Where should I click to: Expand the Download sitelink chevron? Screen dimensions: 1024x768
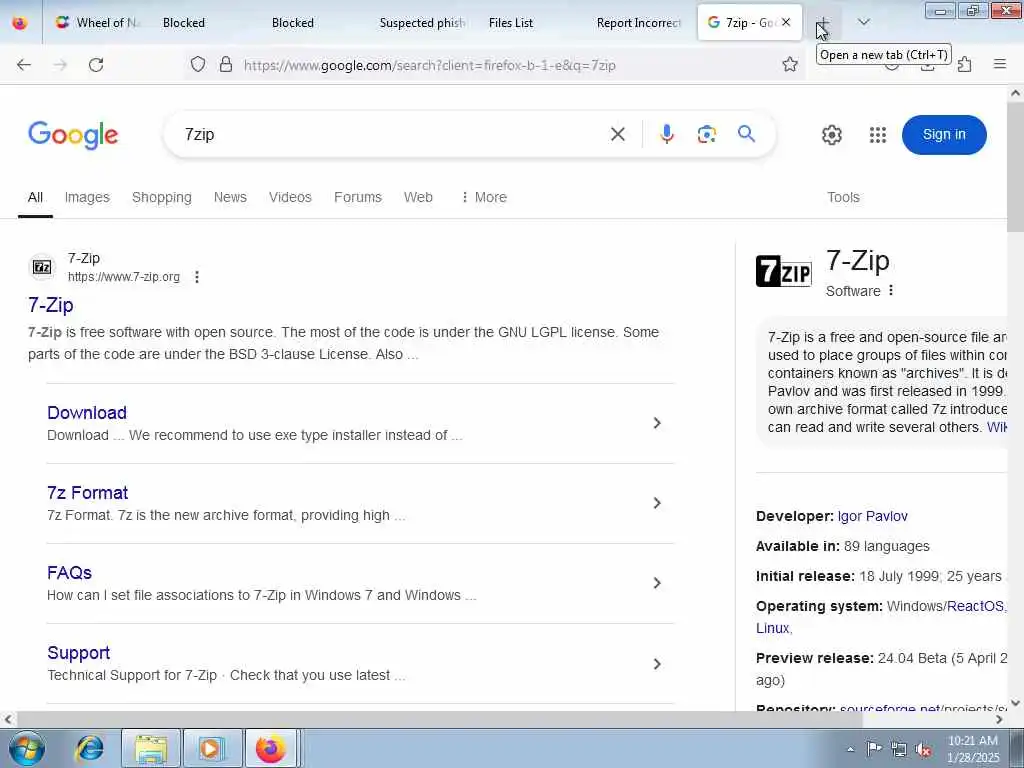pos(657,423)
